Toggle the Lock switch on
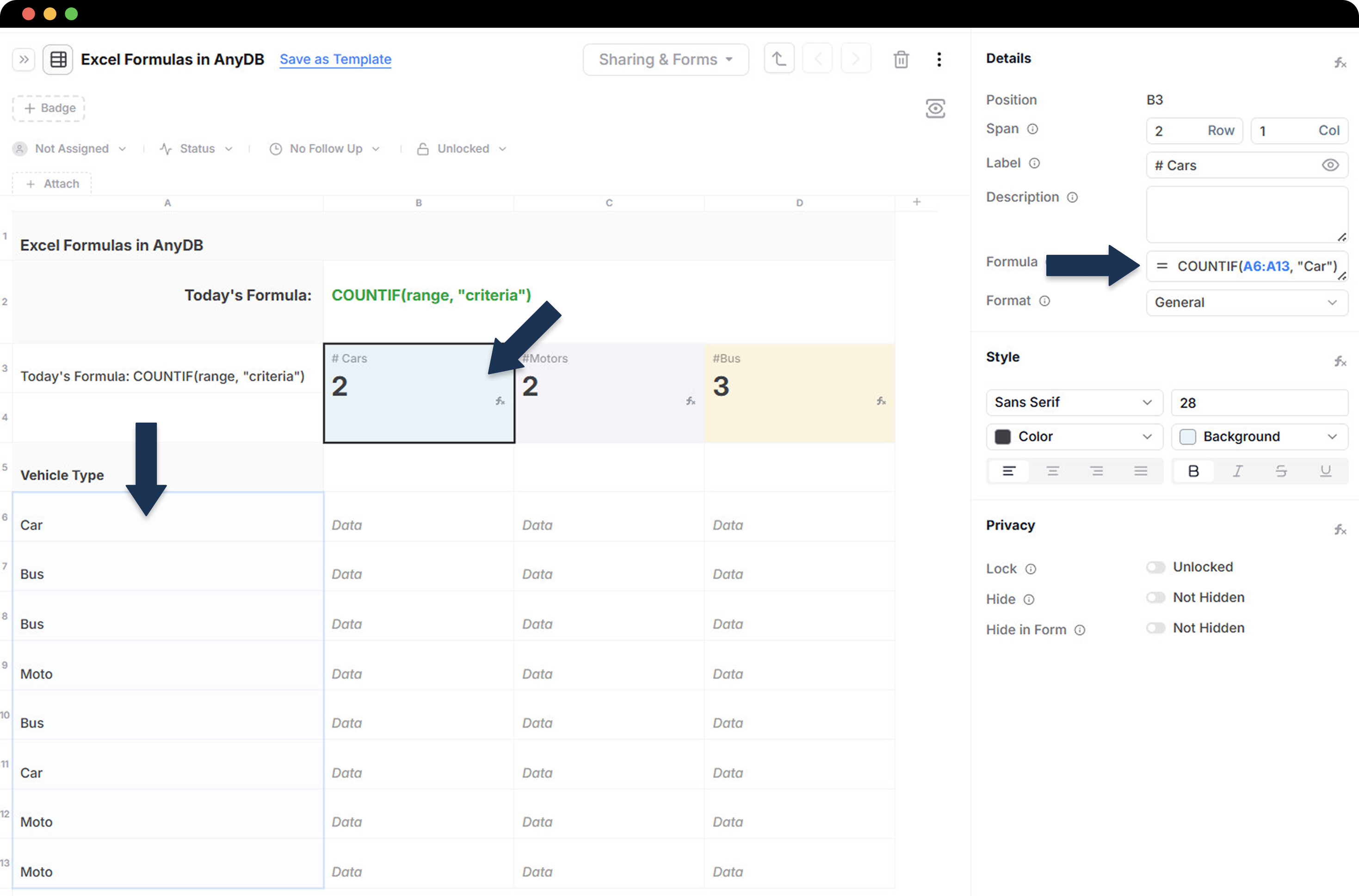 (x=1155, y=567)
